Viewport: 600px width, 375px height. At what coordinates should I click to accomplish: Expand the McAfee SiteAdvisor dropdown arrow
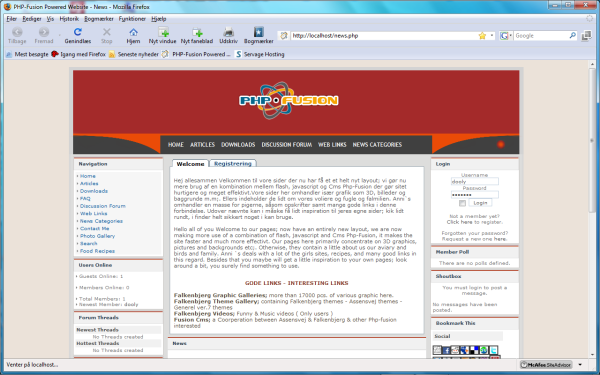[x=580, y=365]
